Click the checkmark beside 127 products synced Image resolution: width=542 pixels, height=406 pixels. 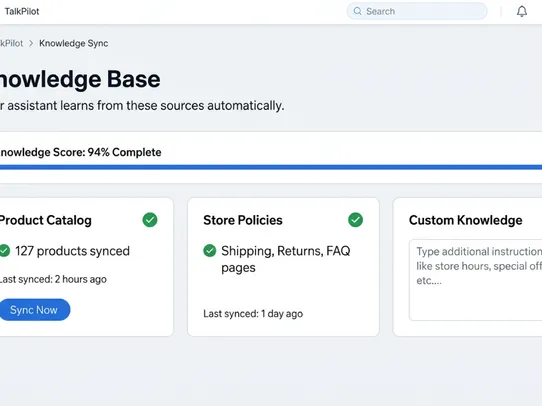click(4, 251)
